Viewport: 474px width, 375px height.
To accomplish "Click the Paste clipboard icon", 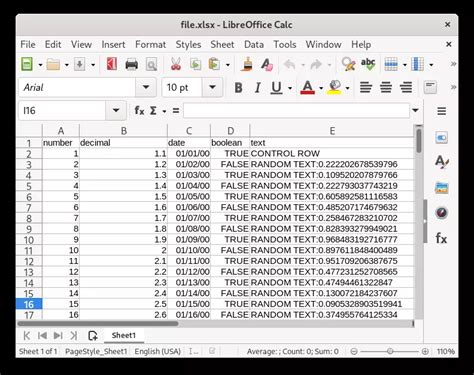I will [214, 64].
